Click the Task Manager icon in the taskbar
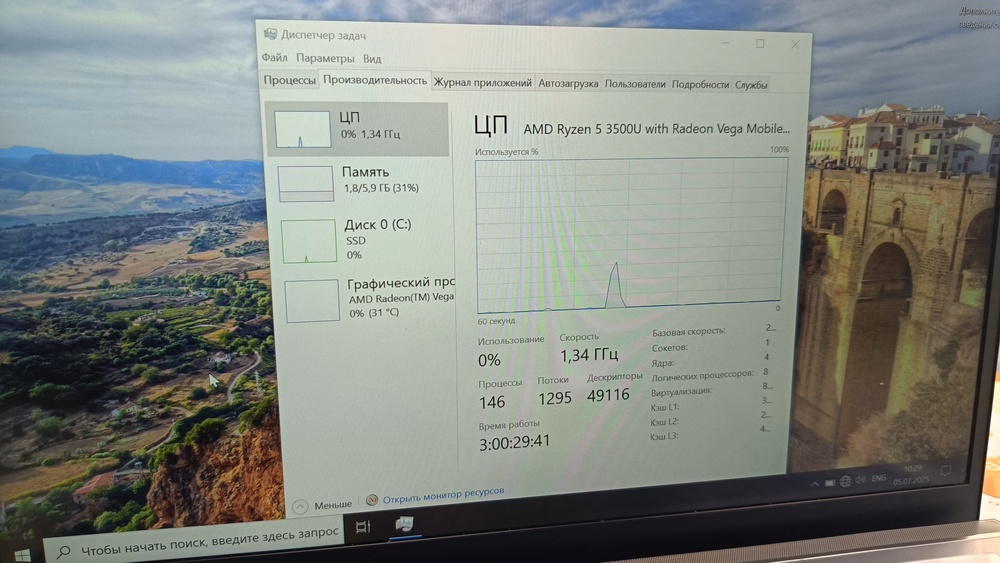1000x563 pixels. 406,525
